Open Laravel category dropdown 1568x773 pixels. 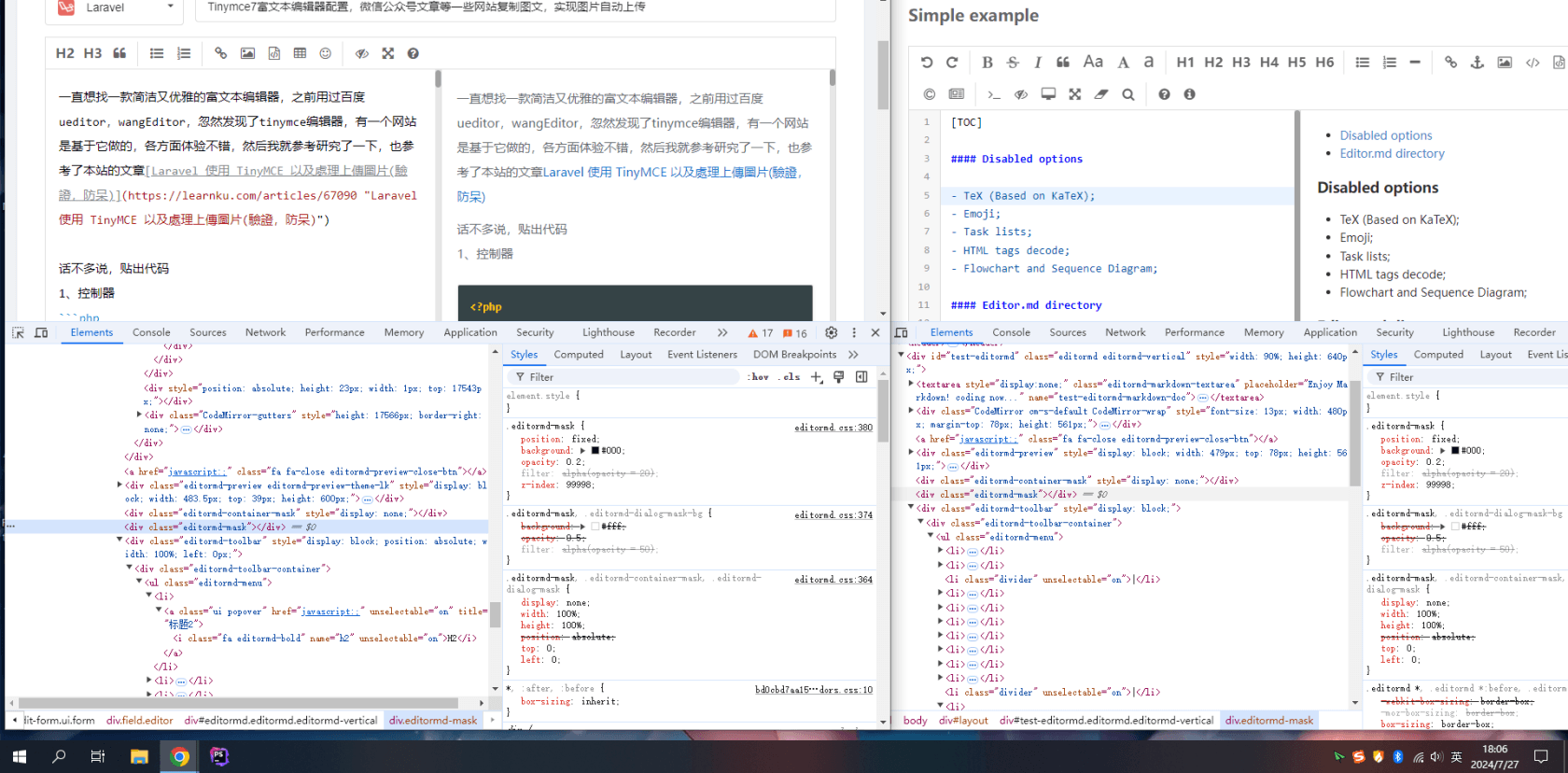coord(117,7)
